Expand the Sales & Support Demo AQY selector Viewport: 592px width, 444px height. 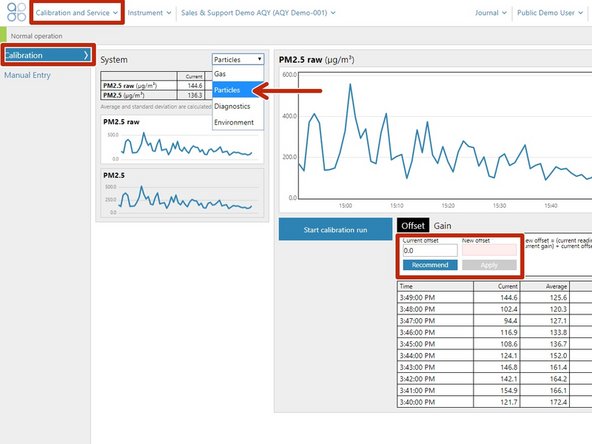(258, 13)
